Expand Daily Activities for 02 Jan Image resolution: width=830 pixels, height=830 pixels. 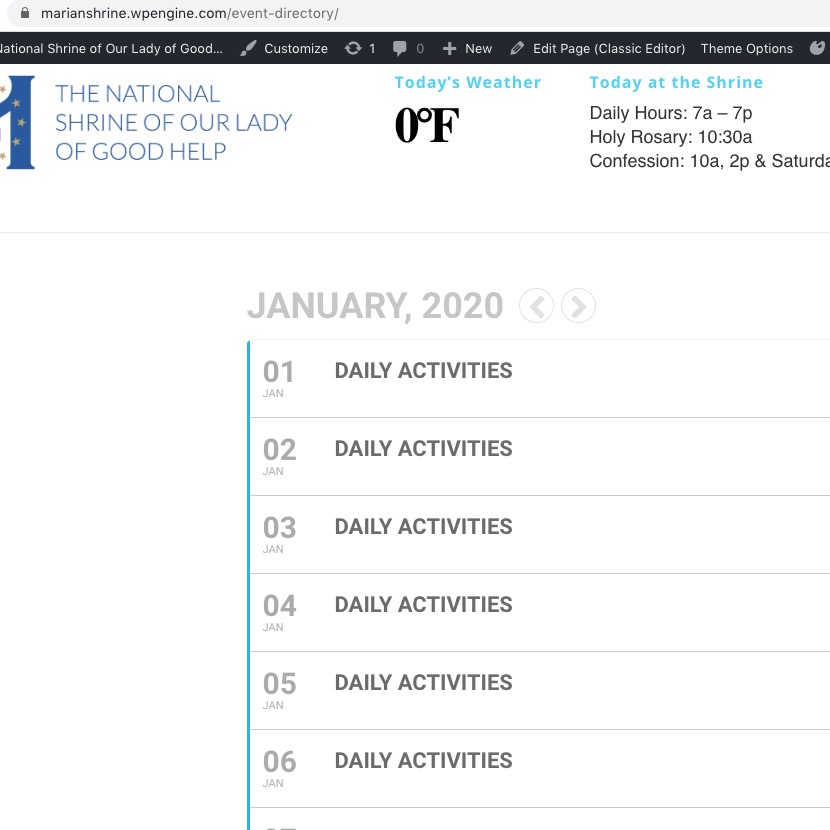point(423,449)
